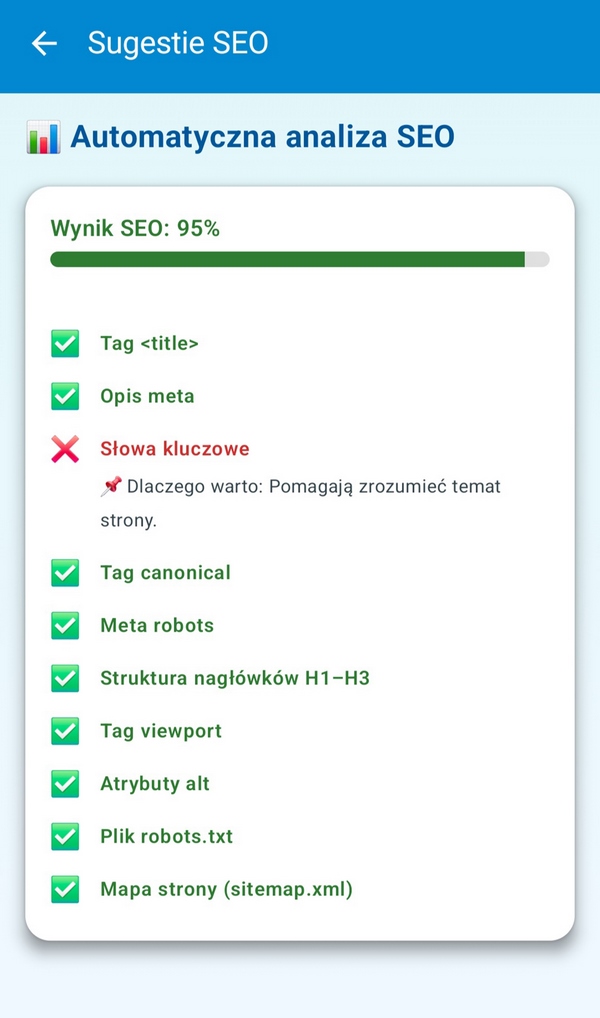This screenshot has height=1018, width=600.
Task: Toggle the checkmark beside Tag viewport
Action: click(64, 731)
